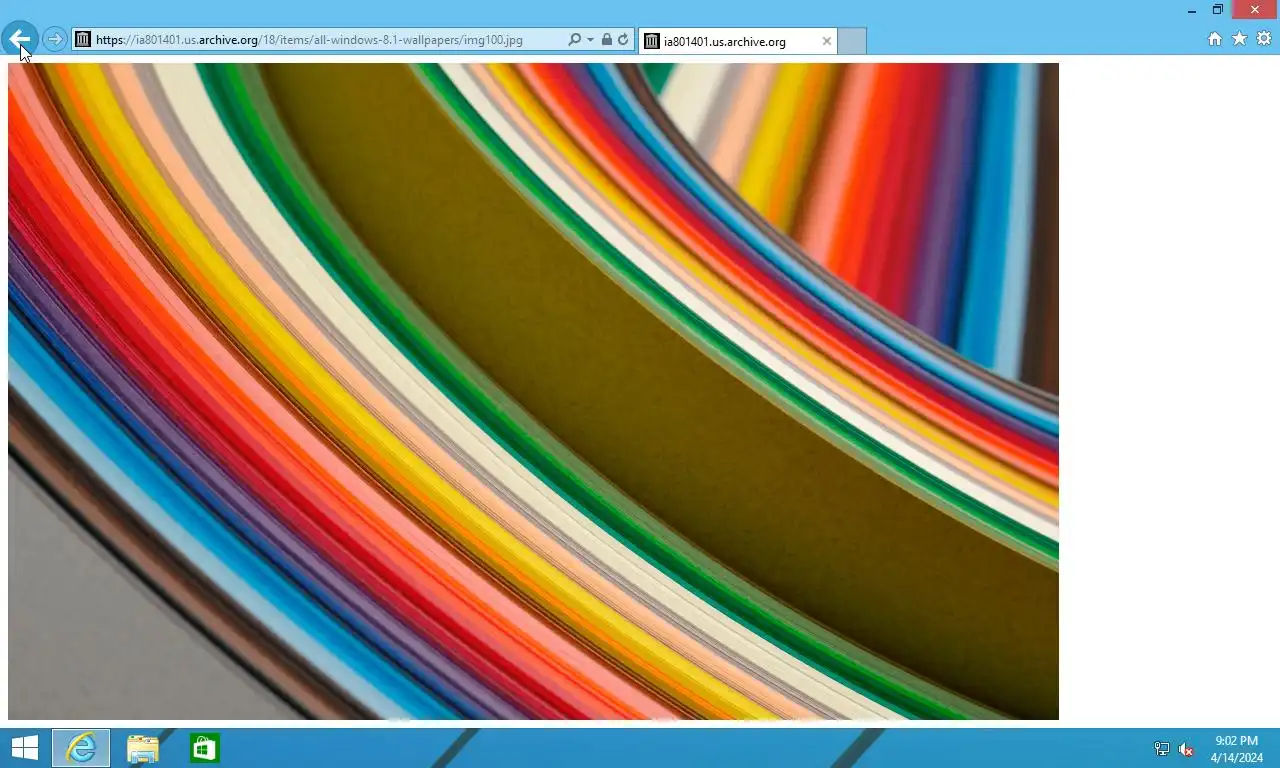This screenshot has height=768, width=1280.
Task: Open the Tools gear icon
Action: point(1263,39)
